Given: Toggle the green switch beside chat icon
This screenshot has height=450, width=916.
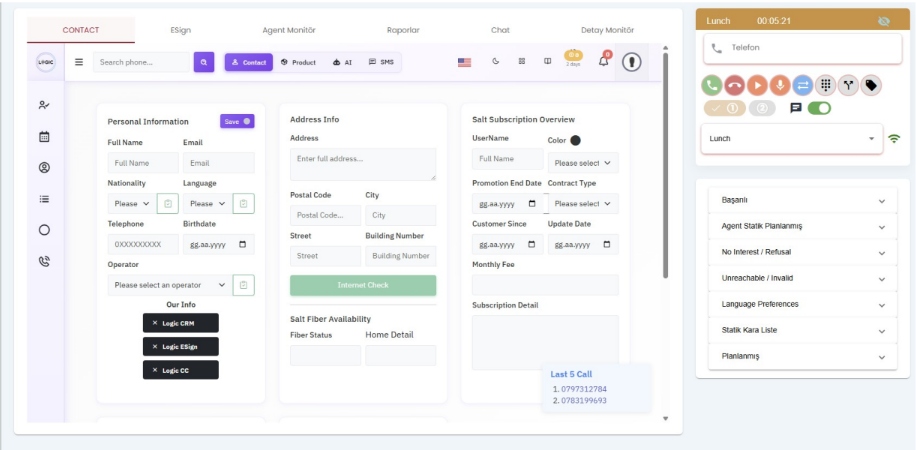Looking at the screenshot, I should click(x=820, y=108).
